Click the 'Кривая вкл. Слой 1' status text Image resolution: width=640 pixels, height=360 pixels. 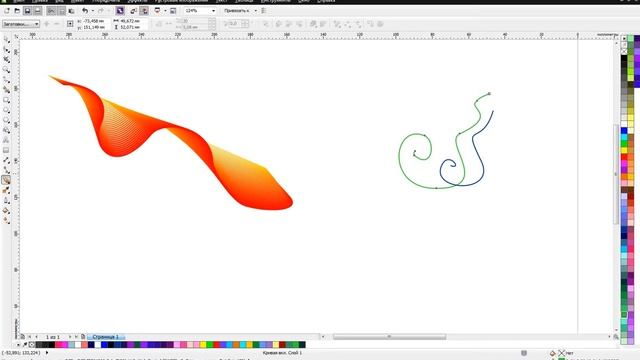coord(282,353)
